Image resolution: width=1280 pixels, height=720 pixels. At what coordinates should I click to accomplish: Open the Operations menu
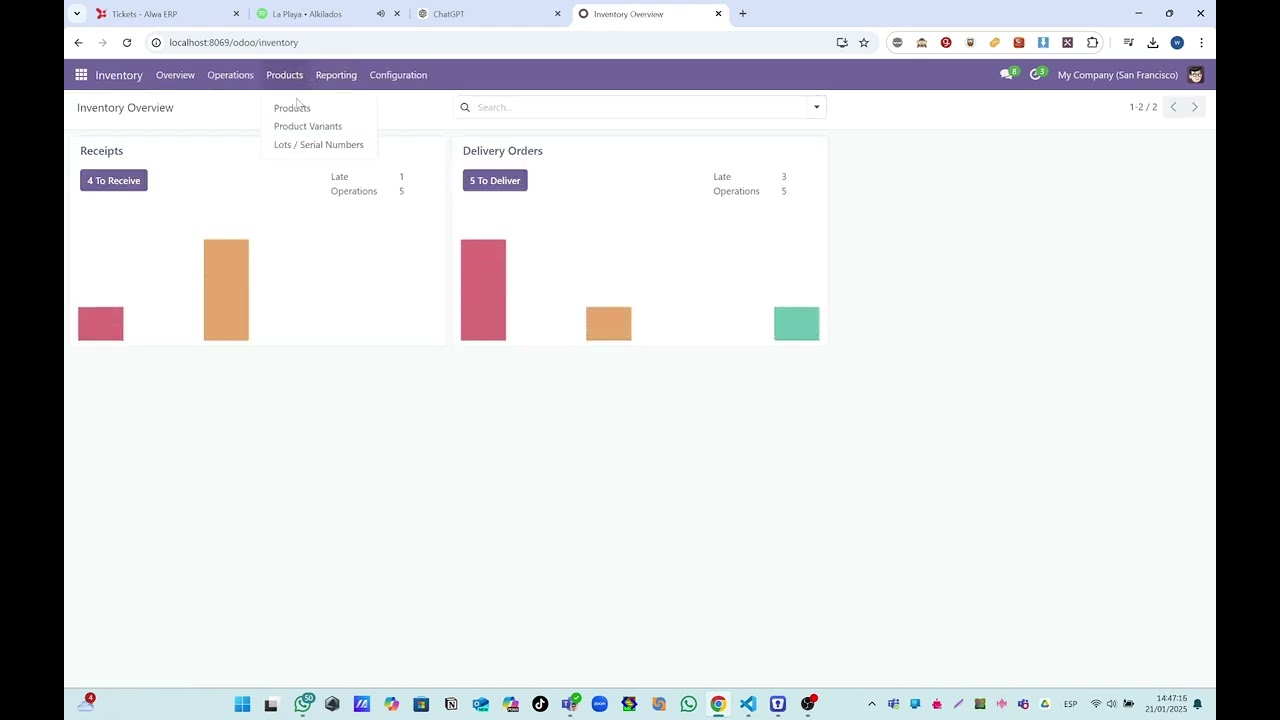point(230,75)
